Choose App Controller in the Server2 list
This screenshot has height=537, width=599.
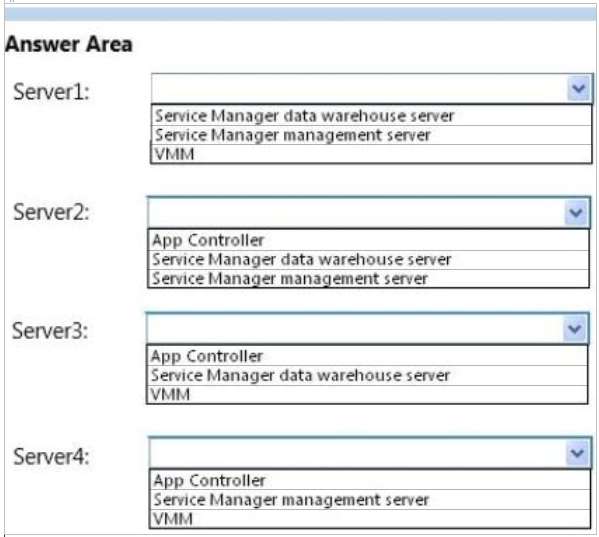point(368,240)
